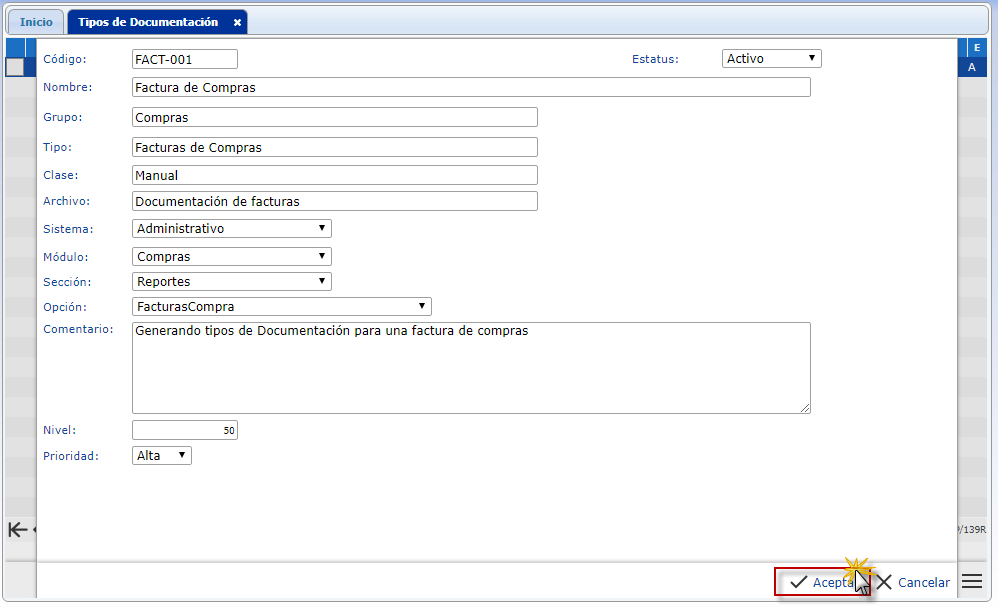998x607 pixels.
Task: Click into the Código field
Action: [x=185, y=59]
